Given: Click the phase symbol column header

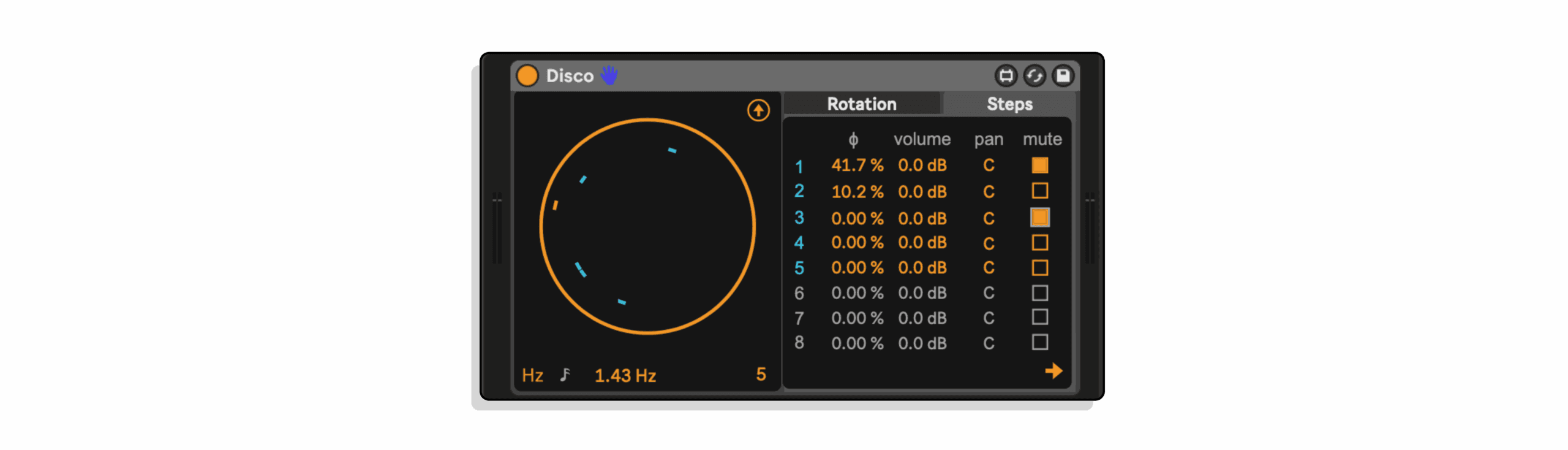Looking at the screenshot, I should pos(853,140).
